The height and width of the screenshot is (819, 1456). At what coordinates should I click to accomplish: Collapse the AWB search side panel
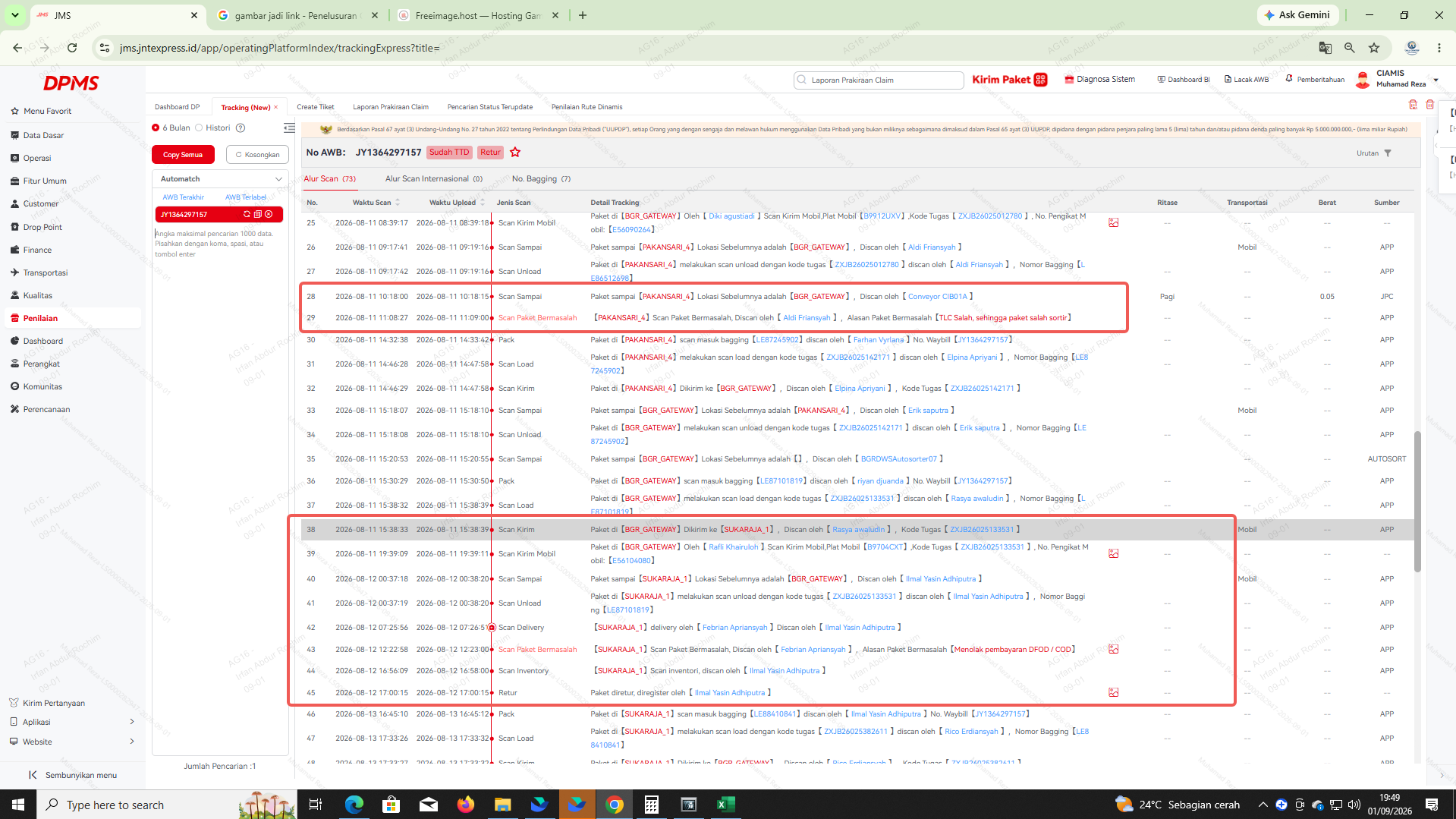click(289, 128)
